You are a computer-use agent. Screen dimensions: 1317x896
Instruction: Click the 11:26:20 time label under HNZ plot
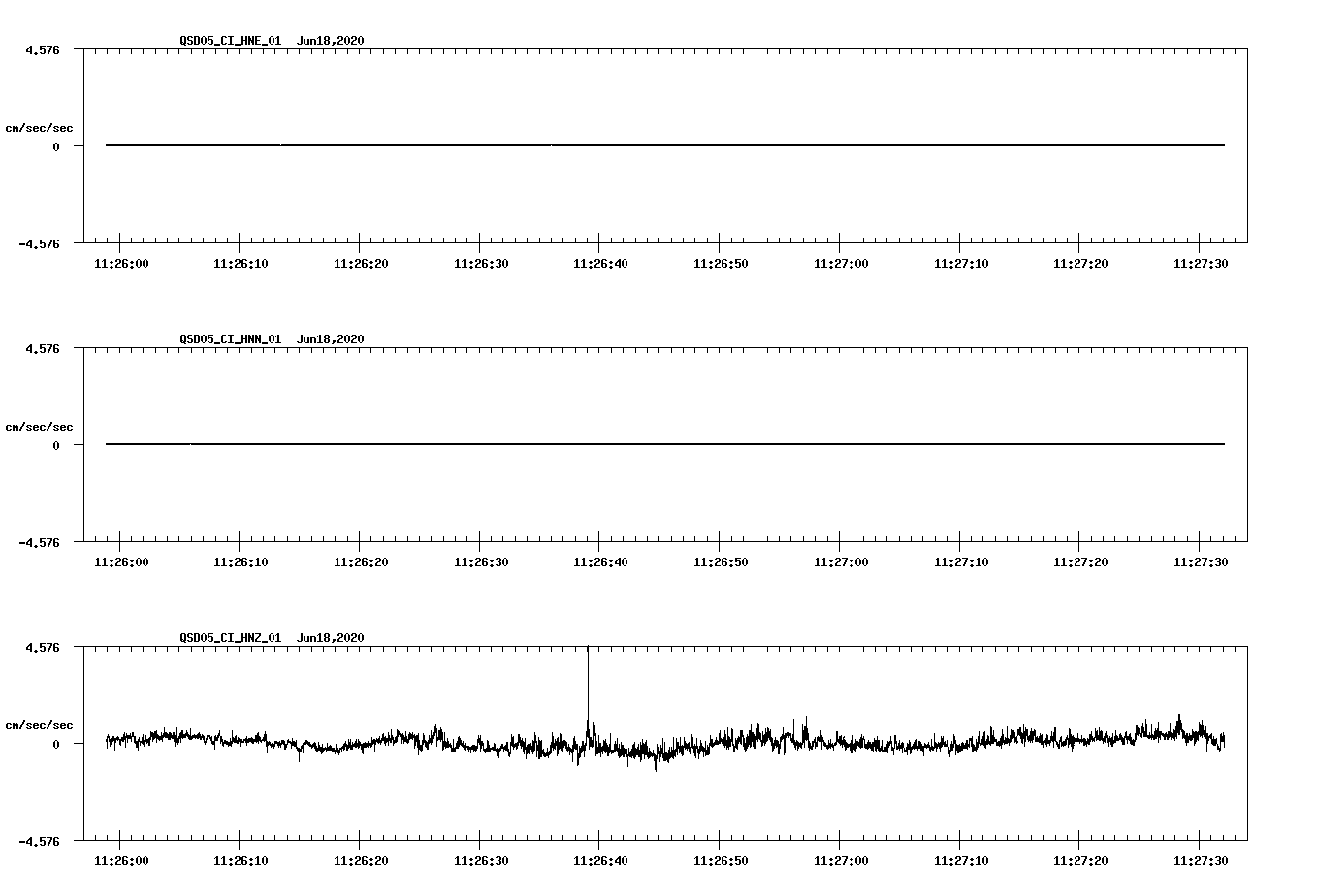[361, 860]
